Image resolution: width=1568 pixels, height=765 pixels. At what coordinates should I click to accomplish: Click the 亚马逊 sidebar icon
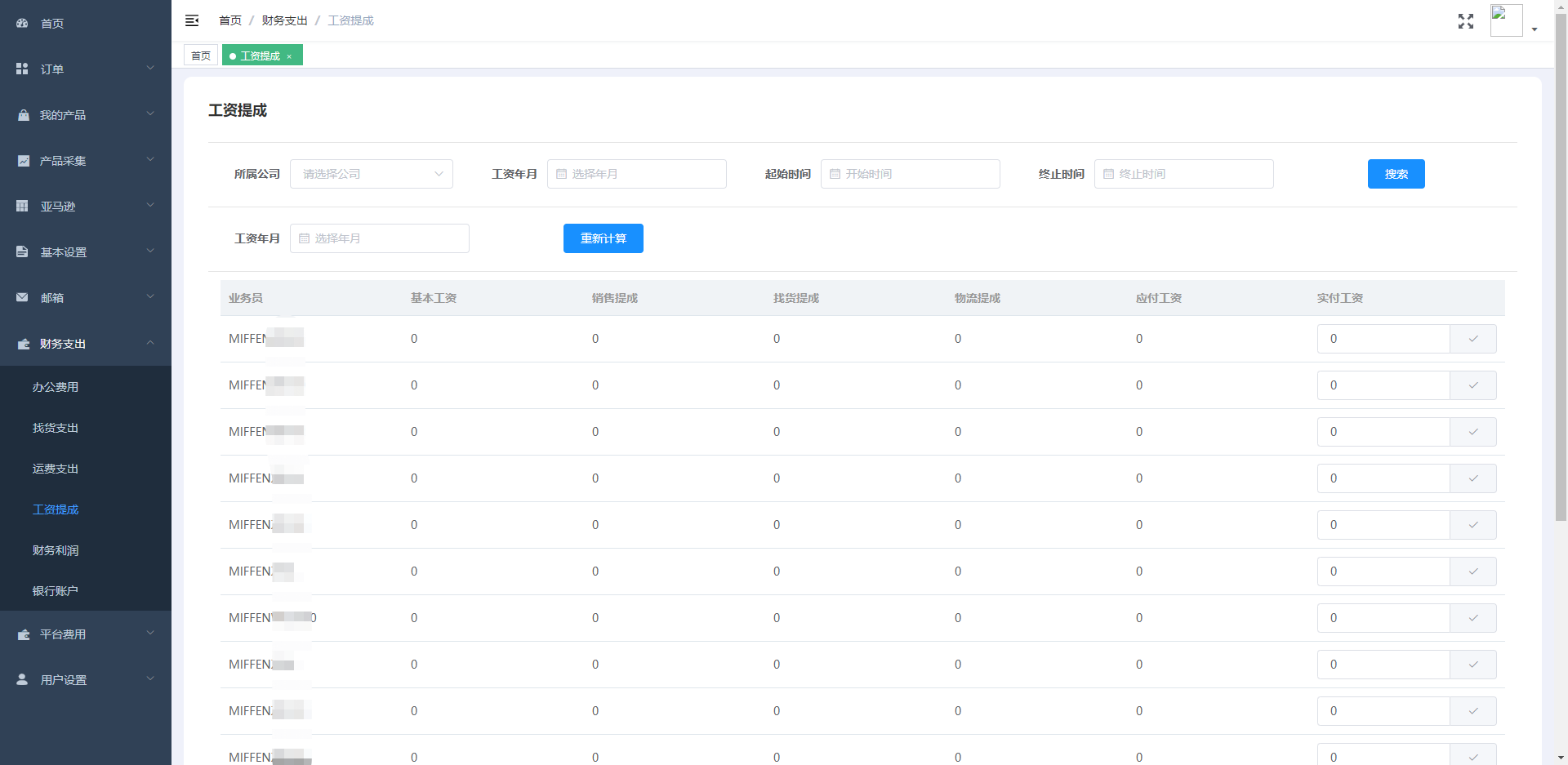point(22,207)
